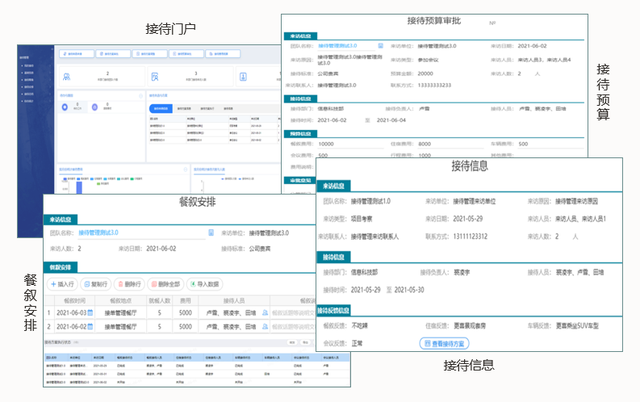Open calendar icon for 2021-06-02 meal row
The image size is (640, 402).
point(89,326)
